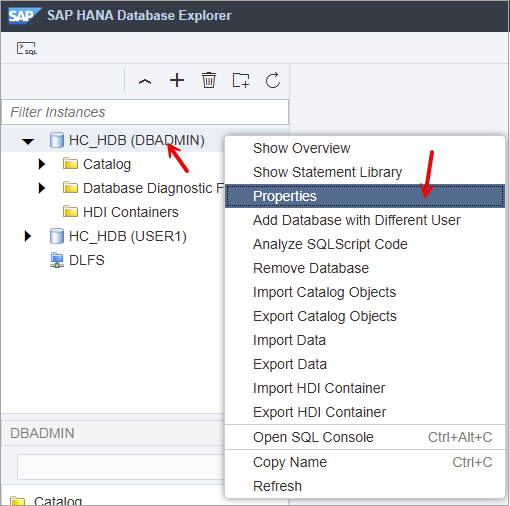This screenshot has width=510, height=506.
Task: Select the HC_HDB (DBADMIN) tree label
Action: [137, 140]
